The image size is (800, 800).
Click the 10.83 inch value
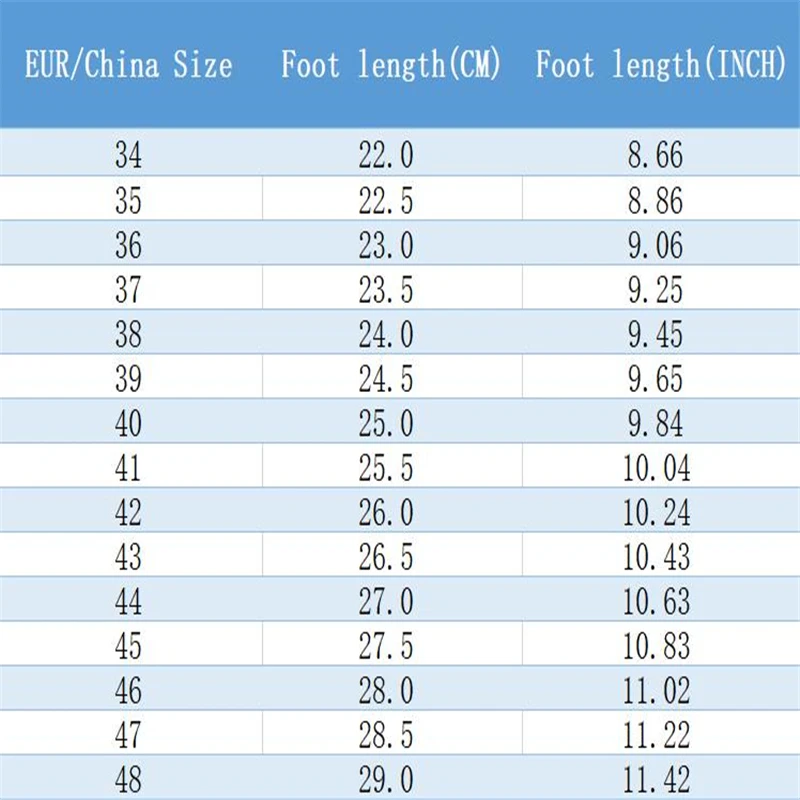click(x=657, y=646)
